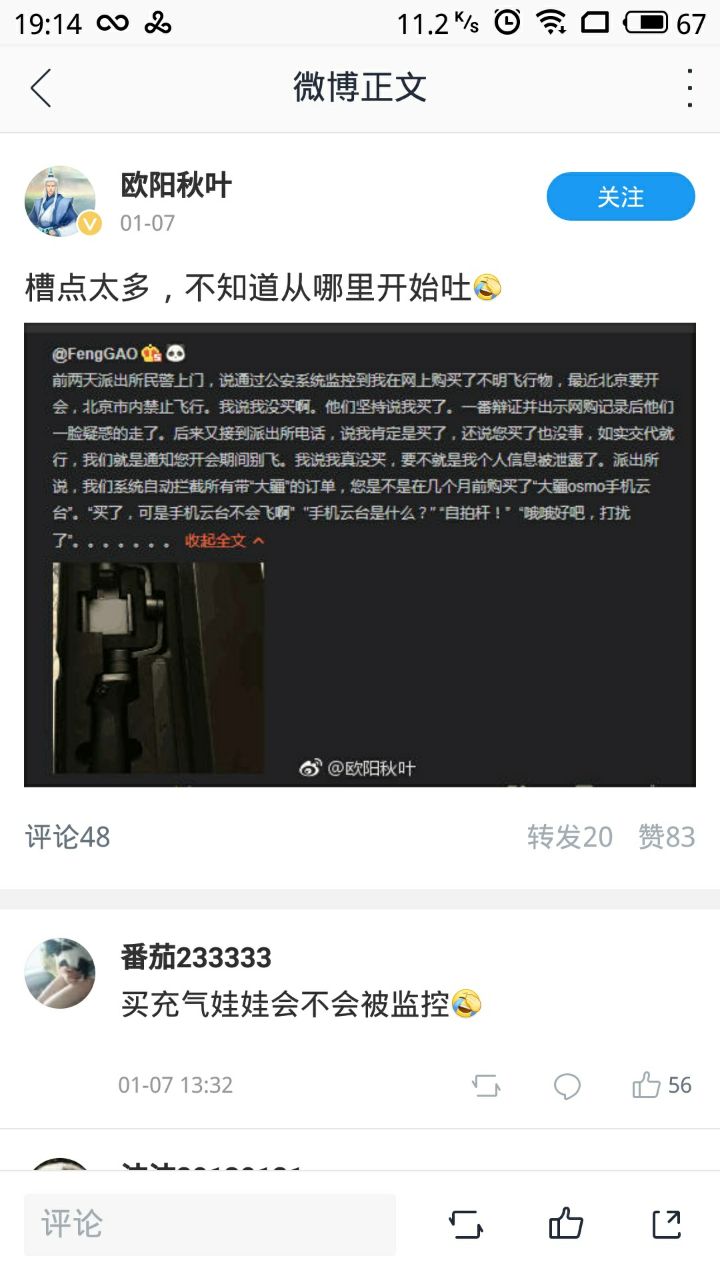Open the @FengGAO mention in the image

pos(95,353)
